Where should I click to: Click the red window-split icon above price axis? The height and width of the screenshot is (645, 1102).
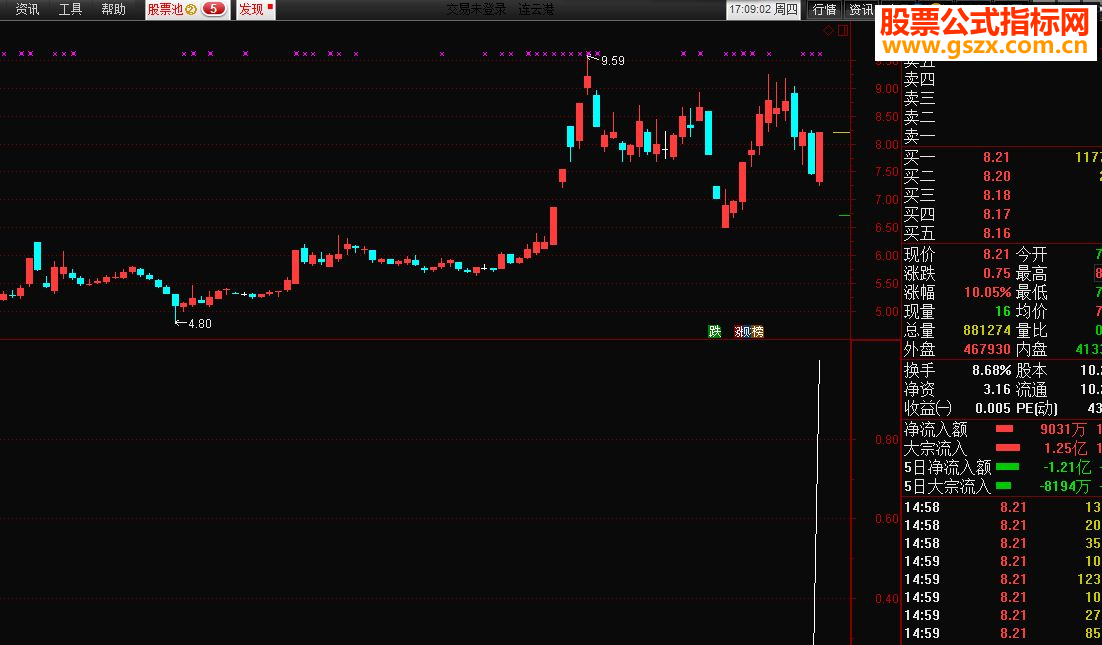[x=843, y=30]
